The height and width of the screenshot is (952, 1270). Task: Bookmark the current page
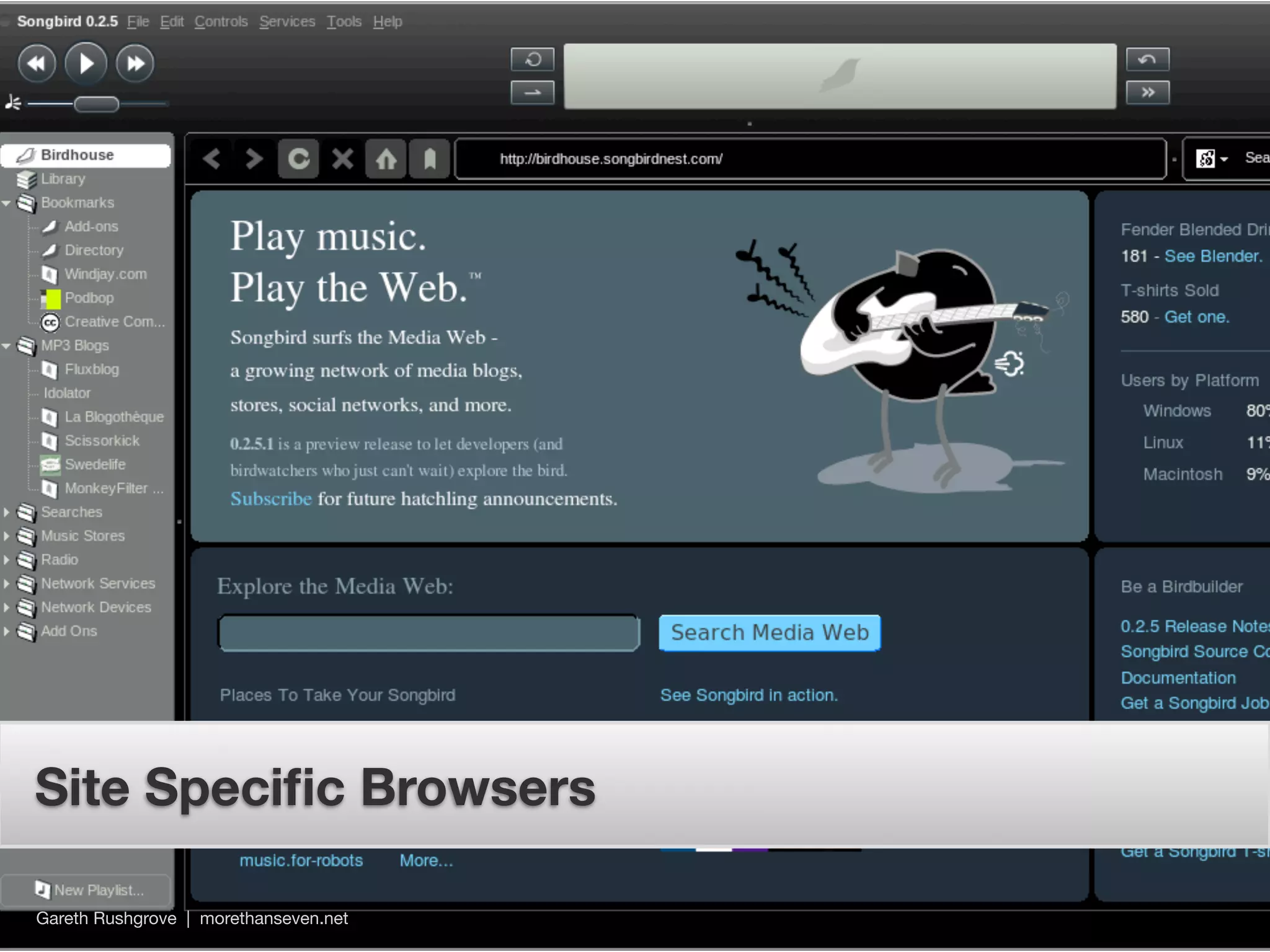[429, 159]
